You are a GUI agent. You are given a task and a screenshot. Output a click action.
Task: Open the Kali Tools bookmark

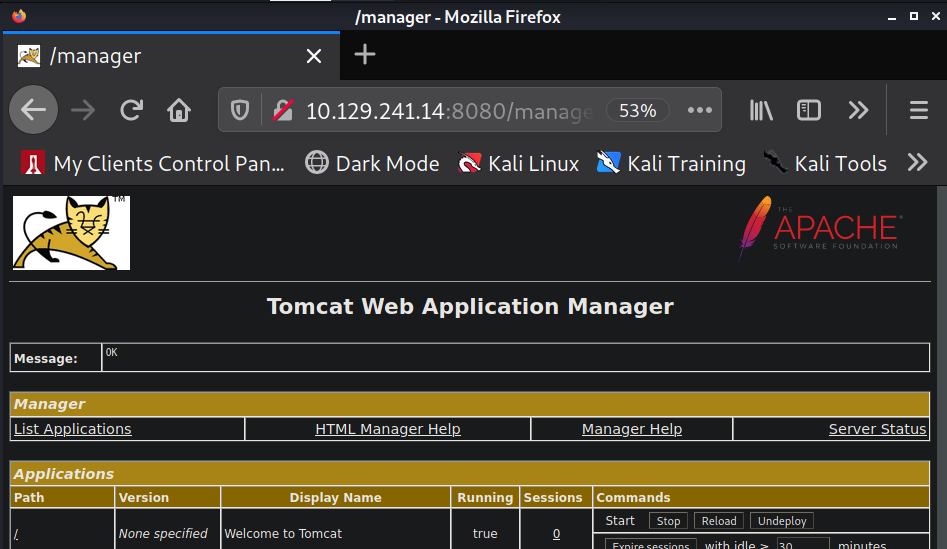coord(825,164)
